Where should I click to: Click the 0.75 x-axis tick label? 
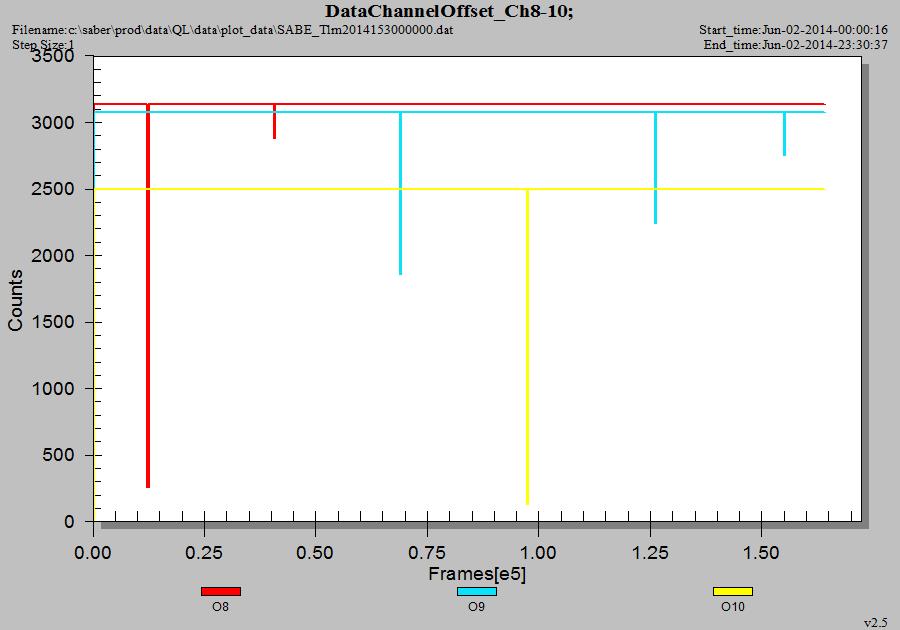[x=426, y=553]
